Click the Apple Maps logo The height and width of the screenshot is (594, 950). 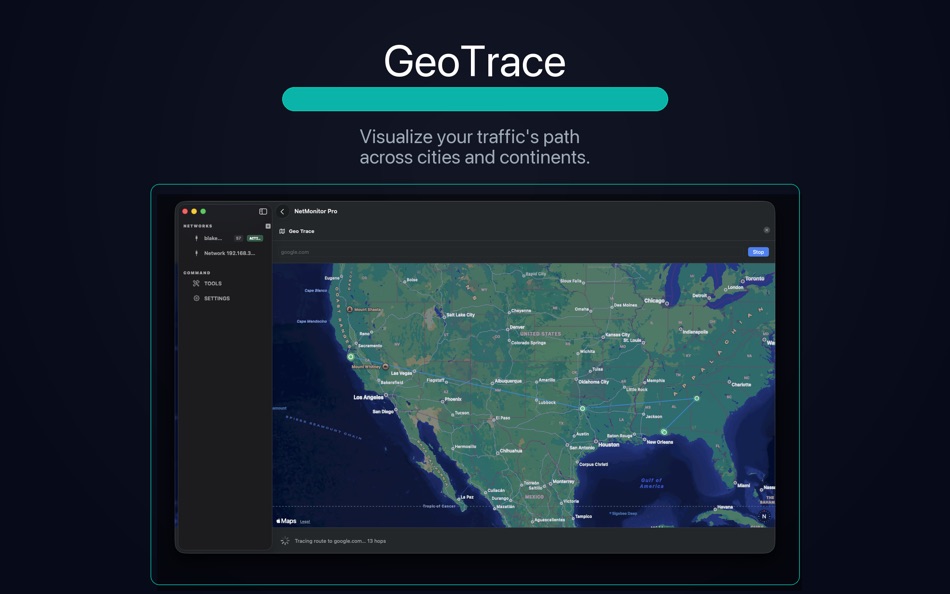pyautogui.click(x=287, y=521)
